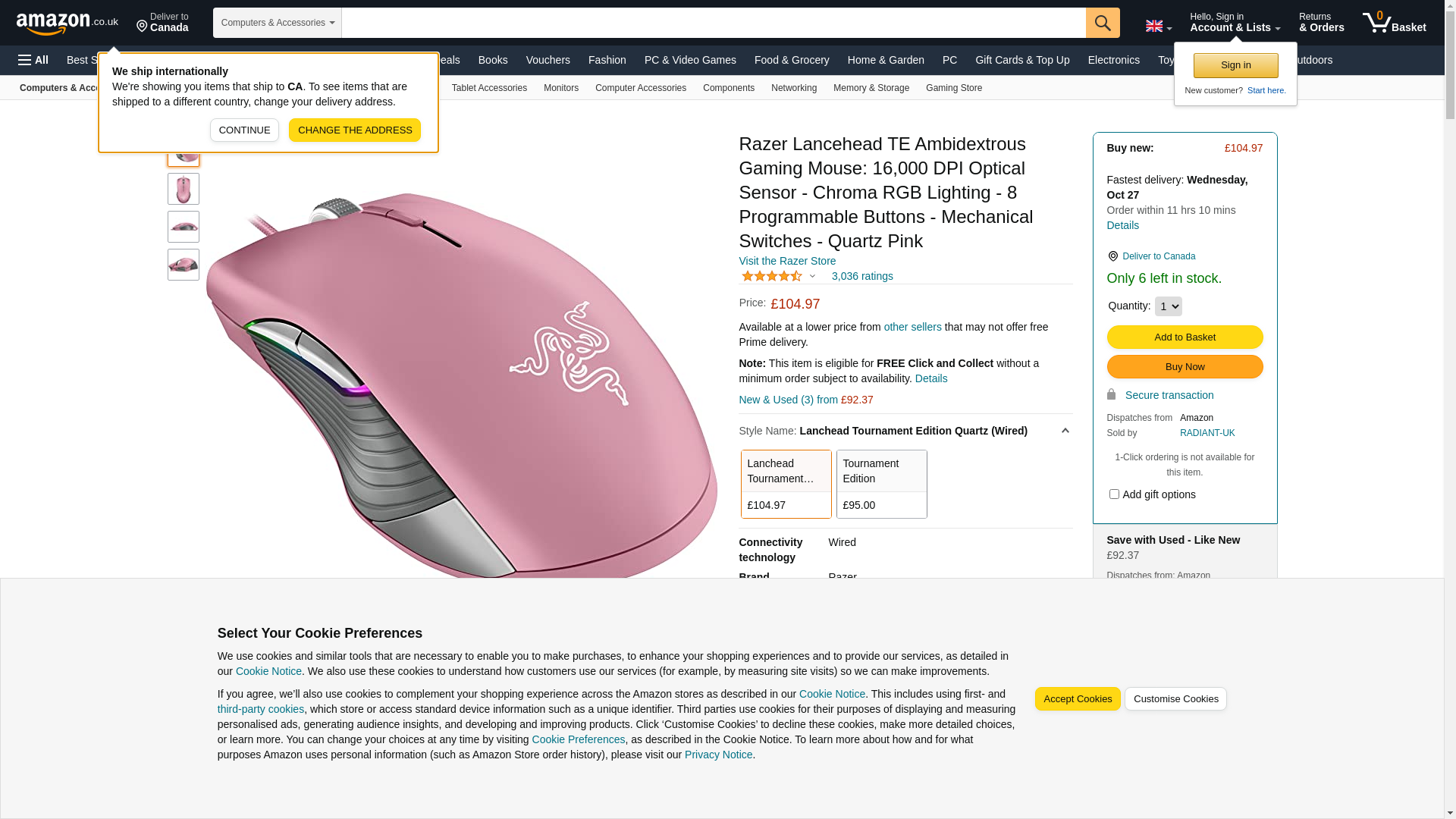Go to PC & Video Games tab
The image size is (1456, 819).
pos(690,60)
